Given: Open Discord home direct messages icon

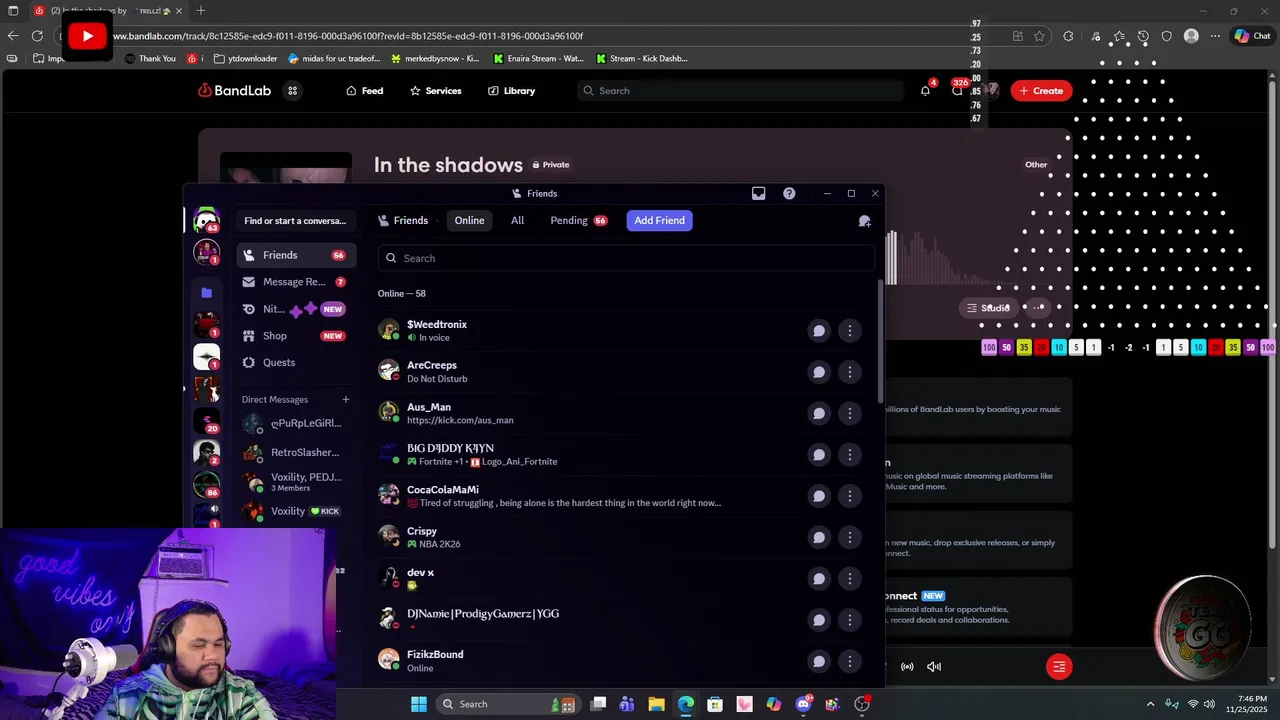Looking at the screenshot, I should [x=206, y=220].
